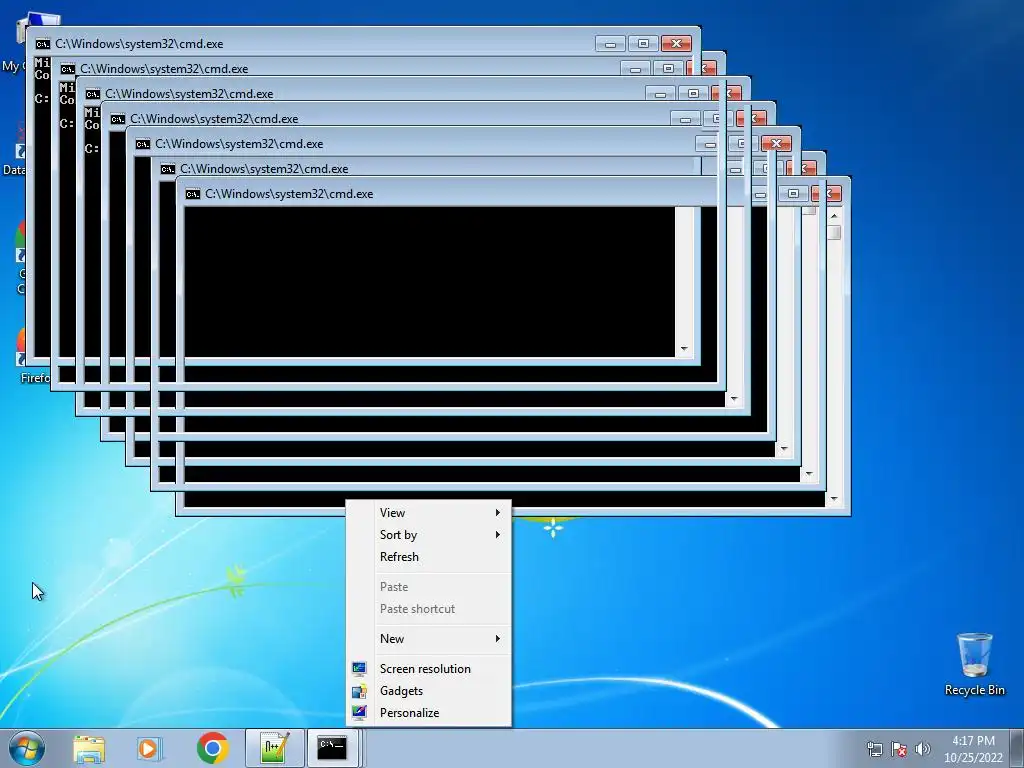The image size is (1024, 768).
Task: Click the Show desktop button
Action: (1017, 748)
